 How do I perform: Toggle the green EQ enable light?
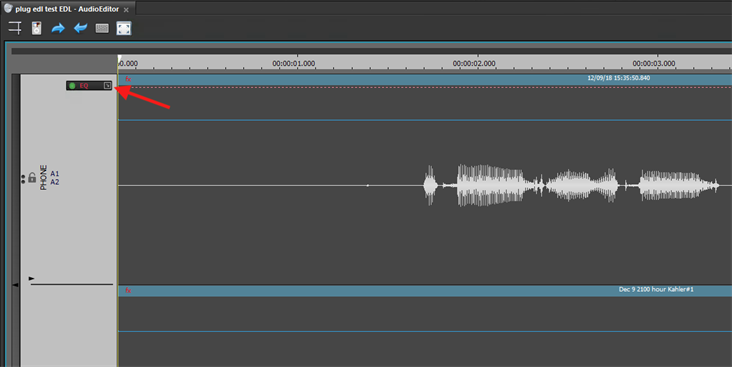click(x=72, y=85)
